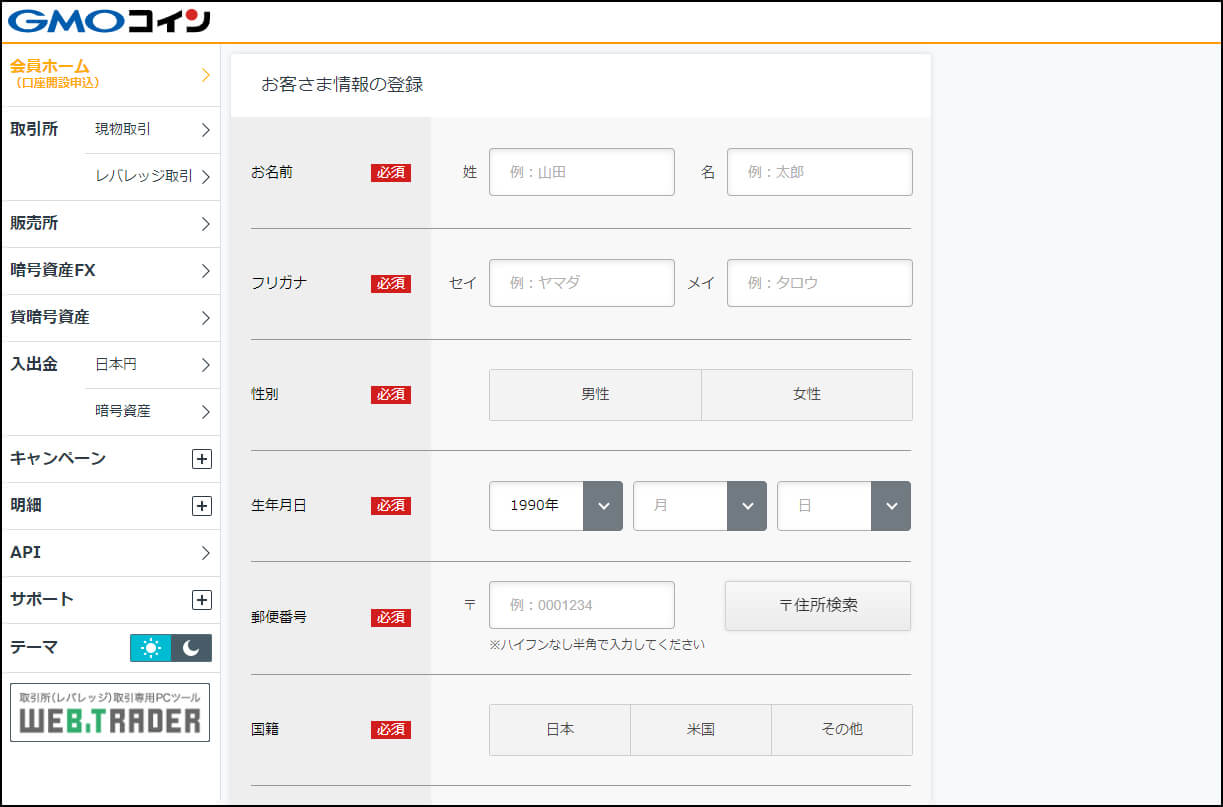Expand サポート plus icon
The height and width of the screenshot is (807, 1223).
[x=202, y=600]
